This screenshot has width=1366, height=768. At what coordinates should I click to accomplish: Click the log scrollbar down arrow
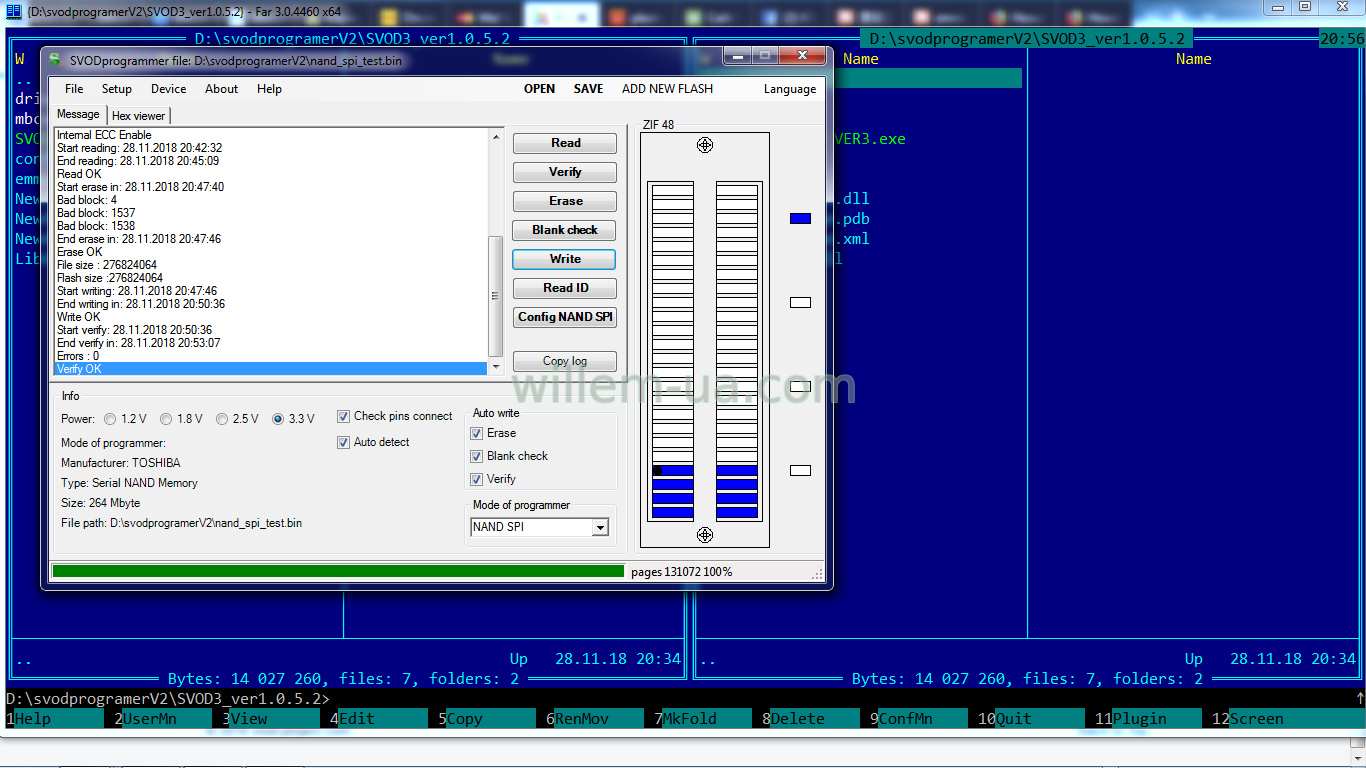(495, 367)
